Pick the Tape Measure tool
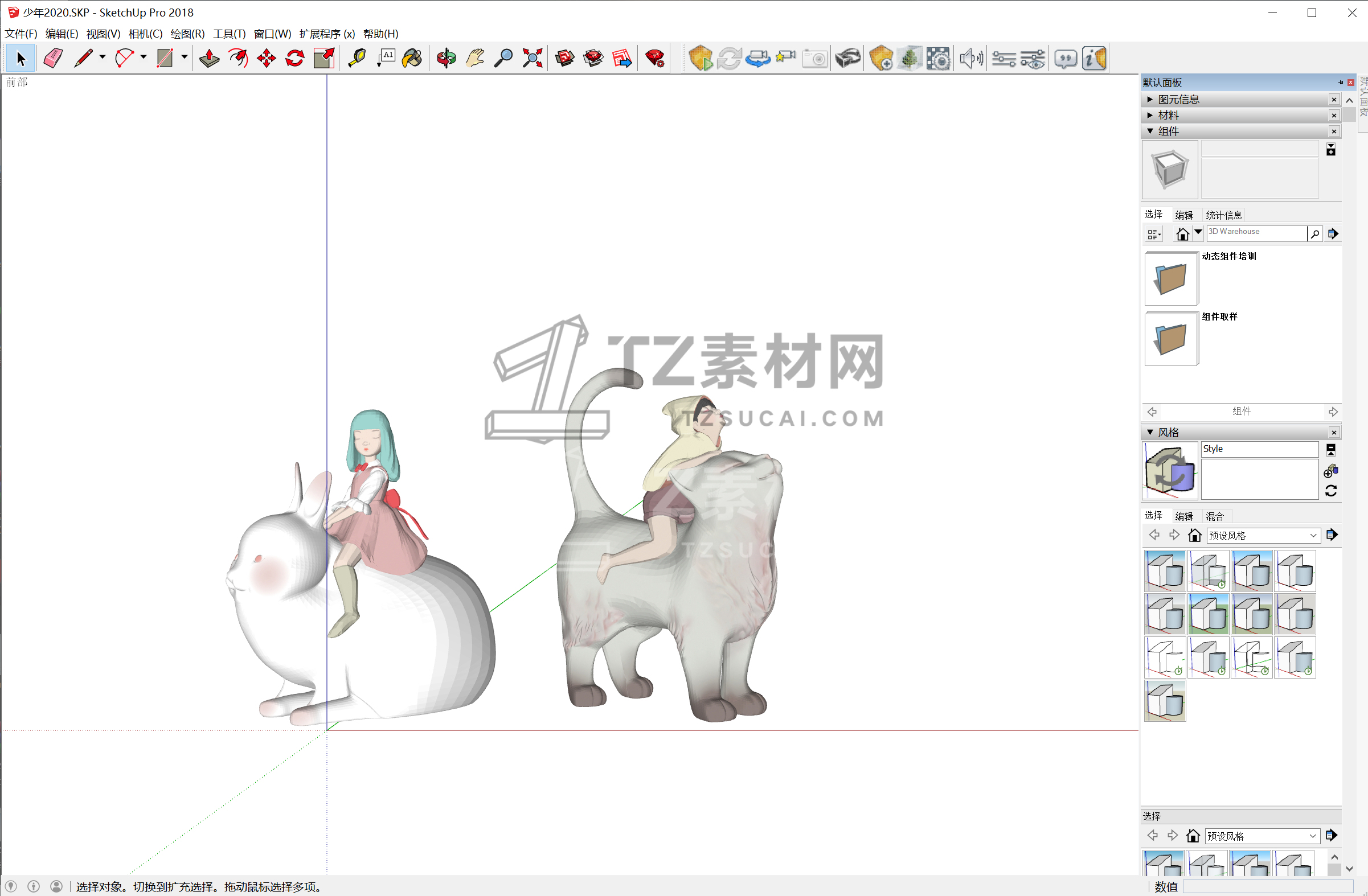 point(357,59)
